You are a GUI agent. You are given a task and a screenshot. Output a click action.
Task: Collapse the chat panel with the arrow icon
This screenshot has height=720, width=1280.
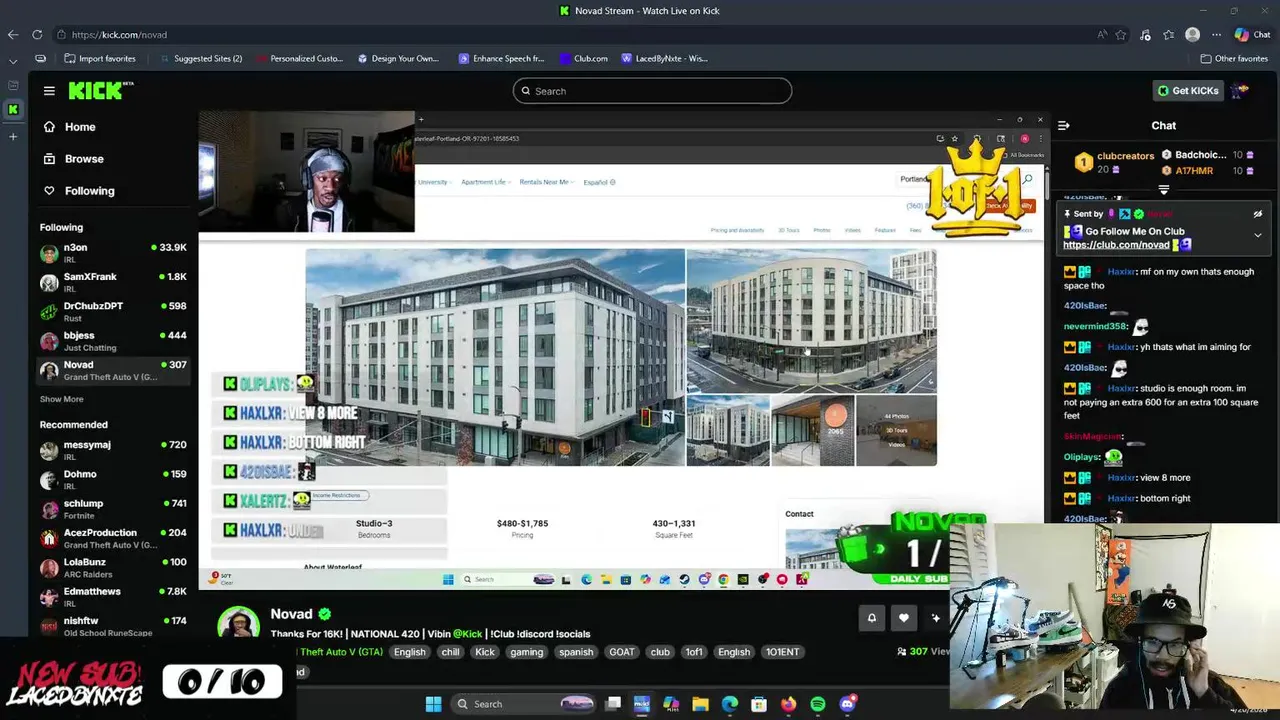tap(1064, 126)
